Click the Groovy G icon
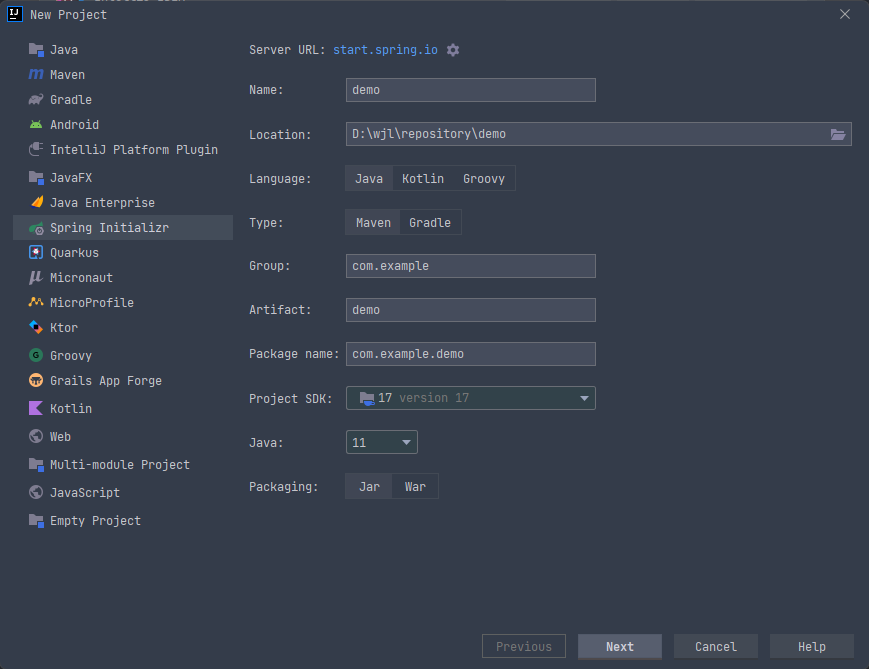The image size is (869, 669). (36, 355)
